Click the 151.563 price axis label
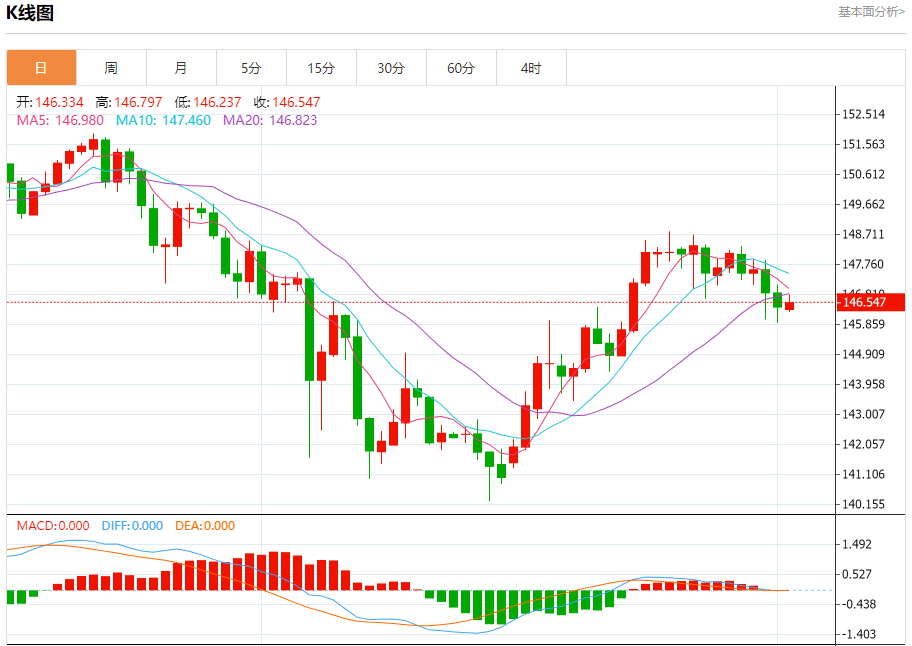The height and width of the screenshot is (646, 912). (x=864, y=144)
